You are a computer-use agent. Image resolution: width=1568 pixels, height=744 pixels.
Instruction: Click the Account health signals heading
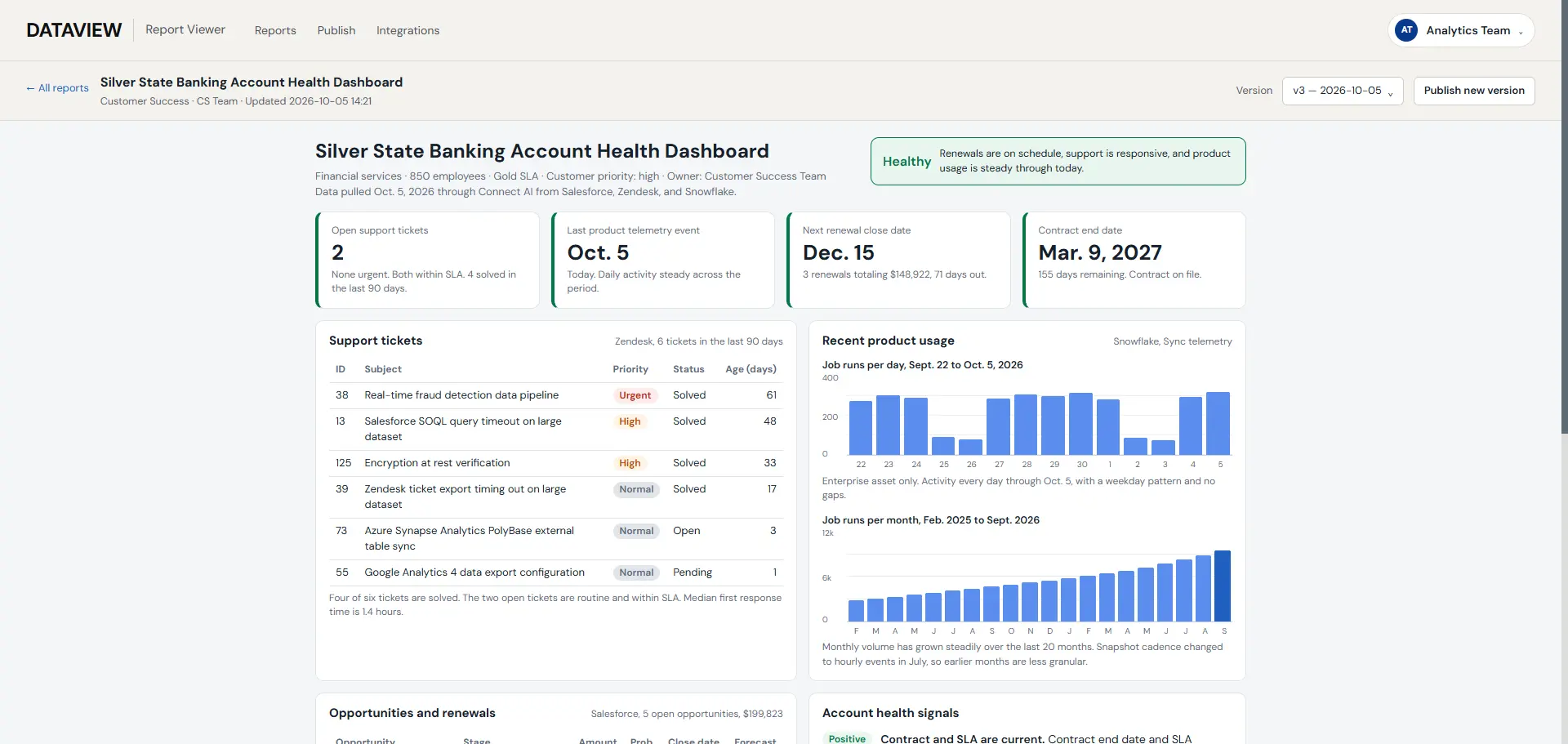pos(890,713)
